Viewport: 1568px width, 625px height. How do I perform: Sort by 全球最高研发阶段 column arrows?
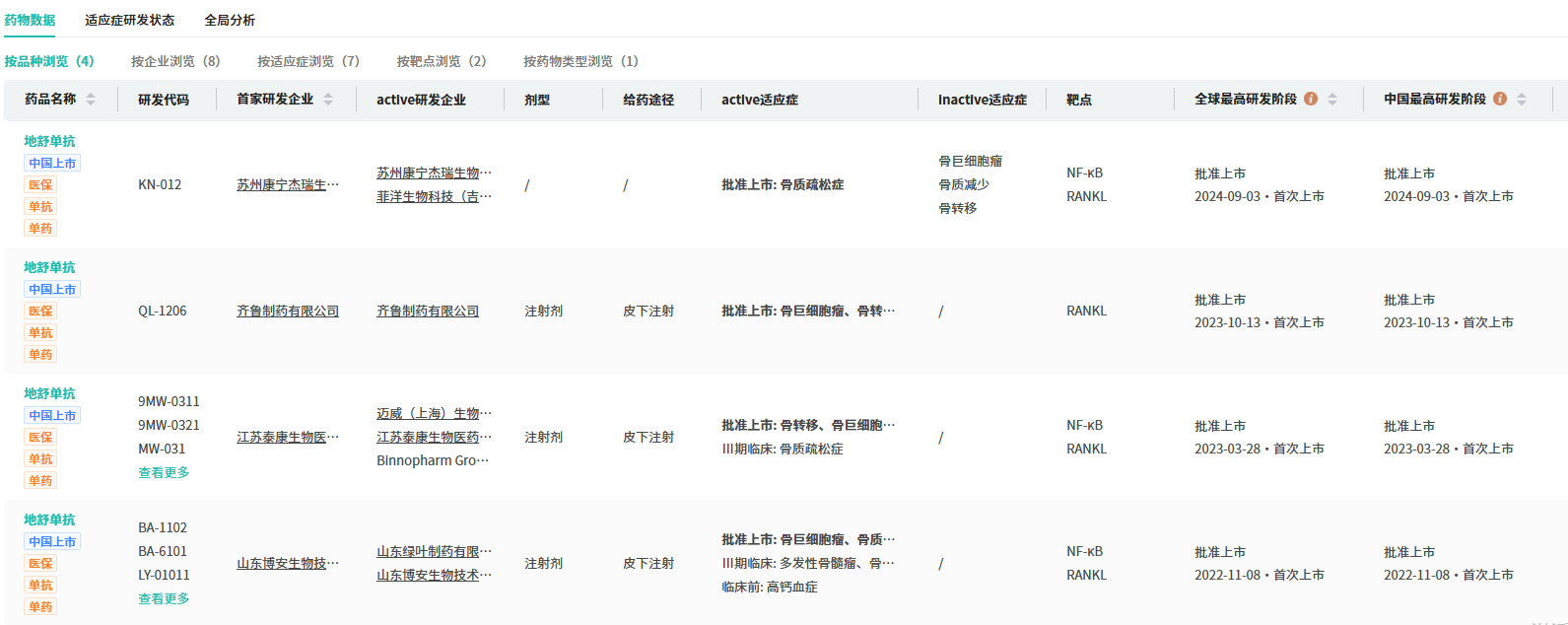click(1332, 100)
